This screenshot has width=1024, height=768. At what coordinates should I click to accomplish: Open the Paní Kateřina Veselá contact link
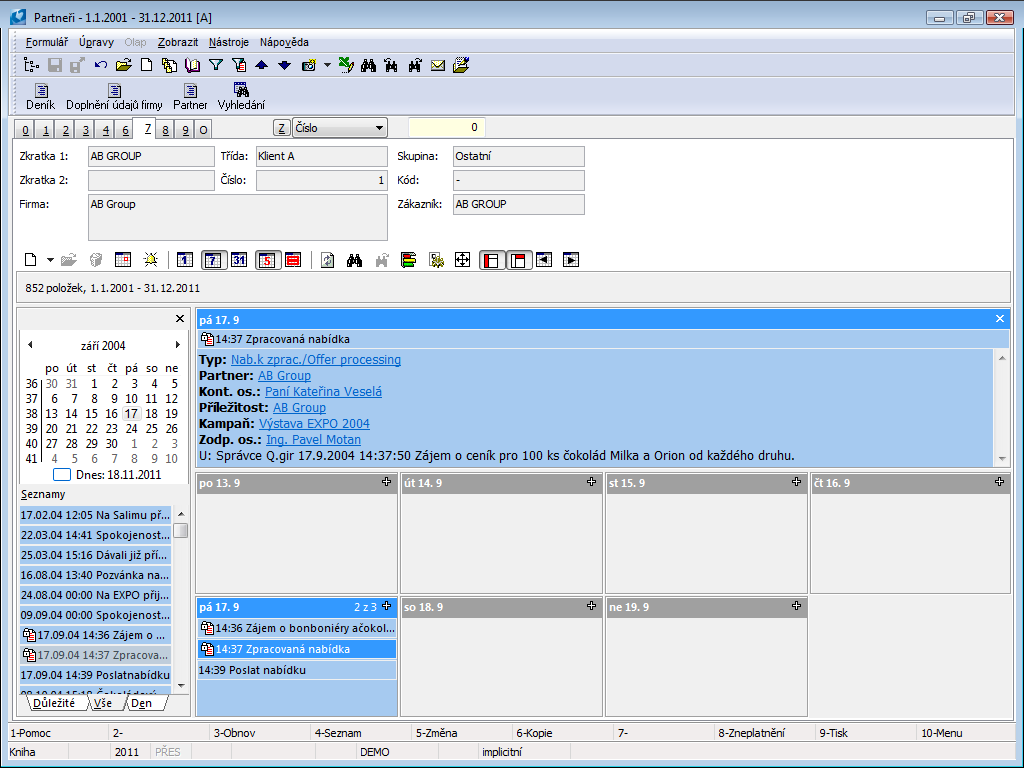[323, 392]
